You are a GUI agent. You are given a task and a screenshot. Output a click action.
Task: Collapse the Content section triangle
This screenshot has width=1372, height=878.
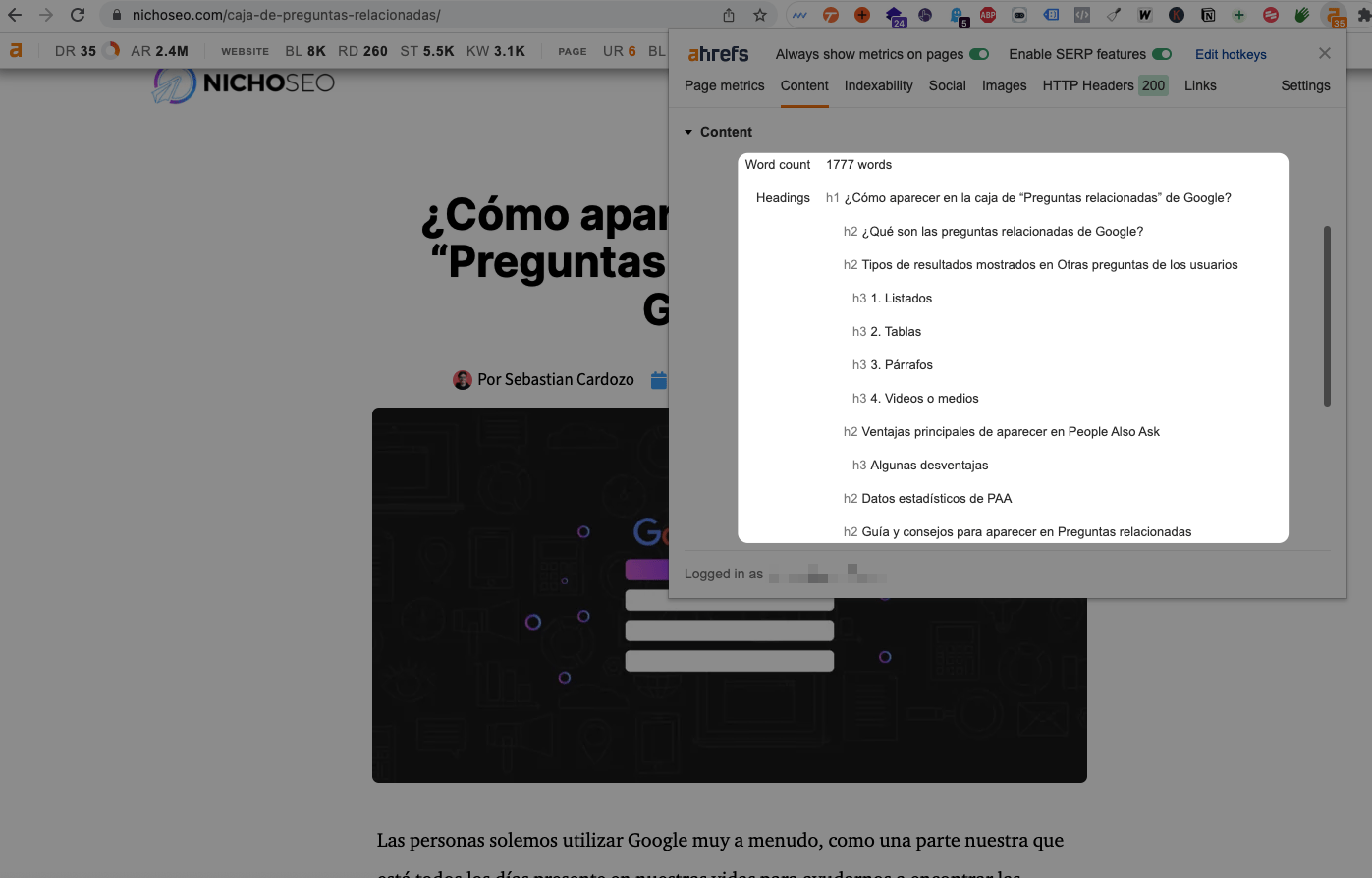688,132
